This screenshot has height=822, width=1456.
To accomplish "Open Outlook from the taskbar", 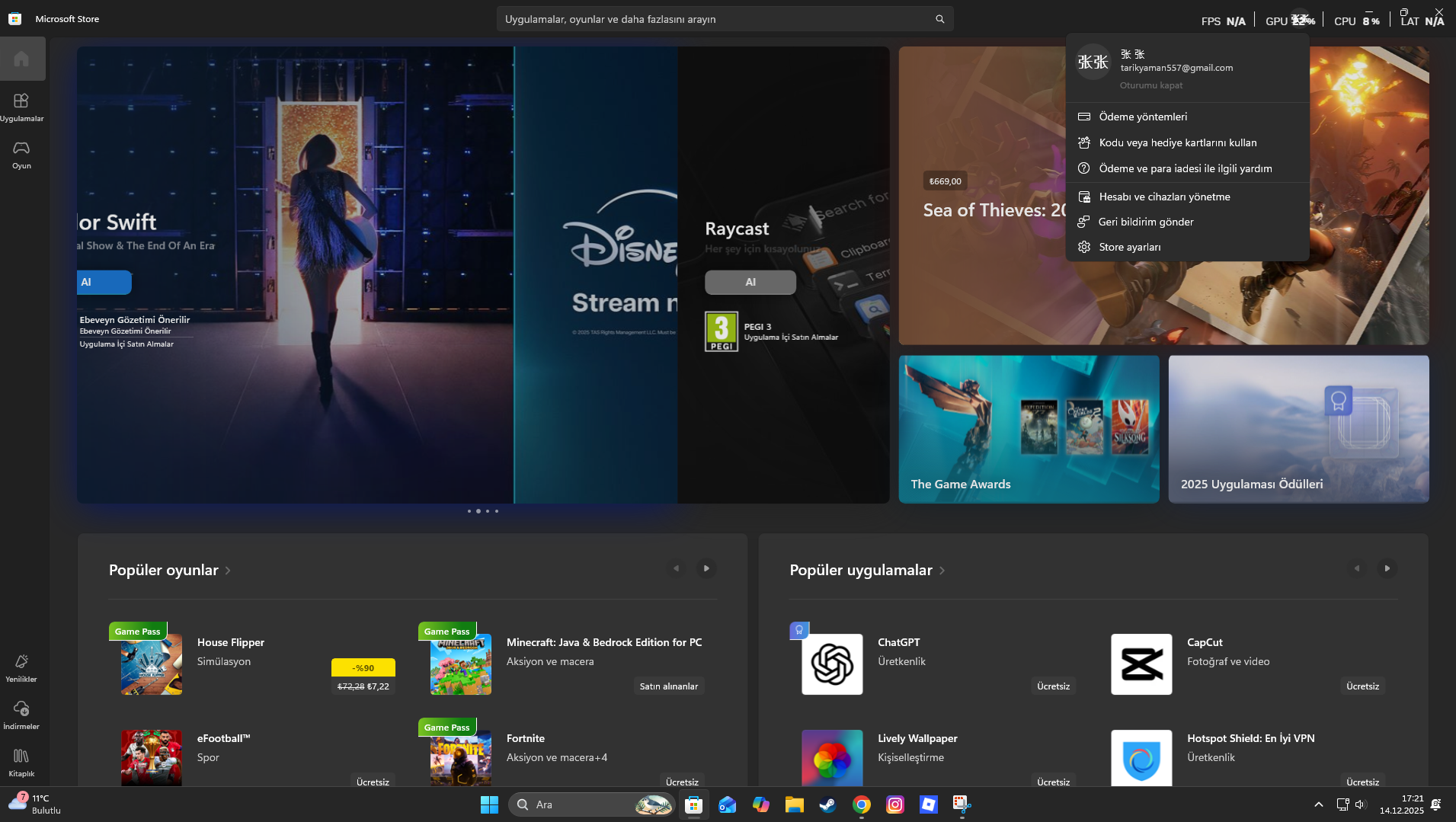I will (727, 804).
